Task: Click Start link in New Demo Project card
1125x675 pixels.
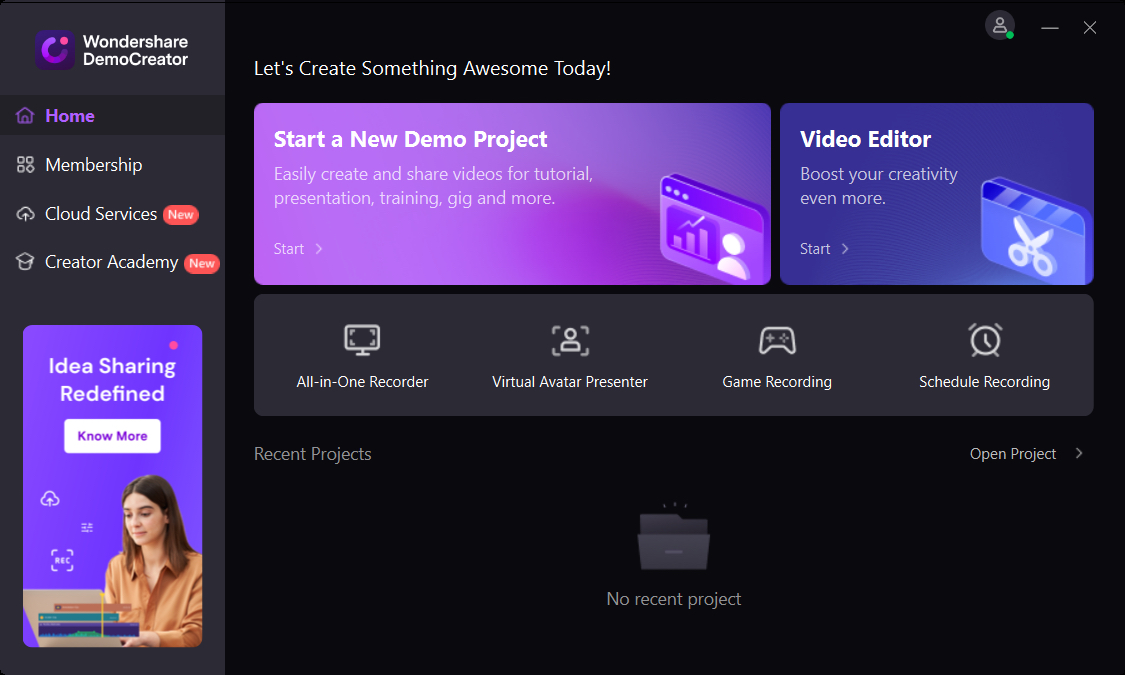Action: [x=289, y=249]
